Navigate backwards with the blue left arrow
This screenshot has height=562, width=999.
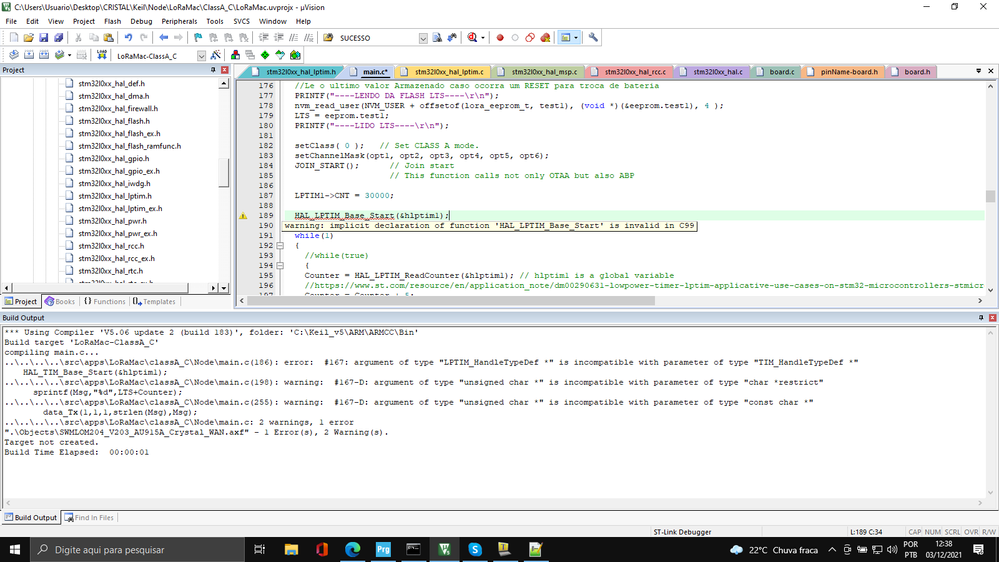(164, 38)
